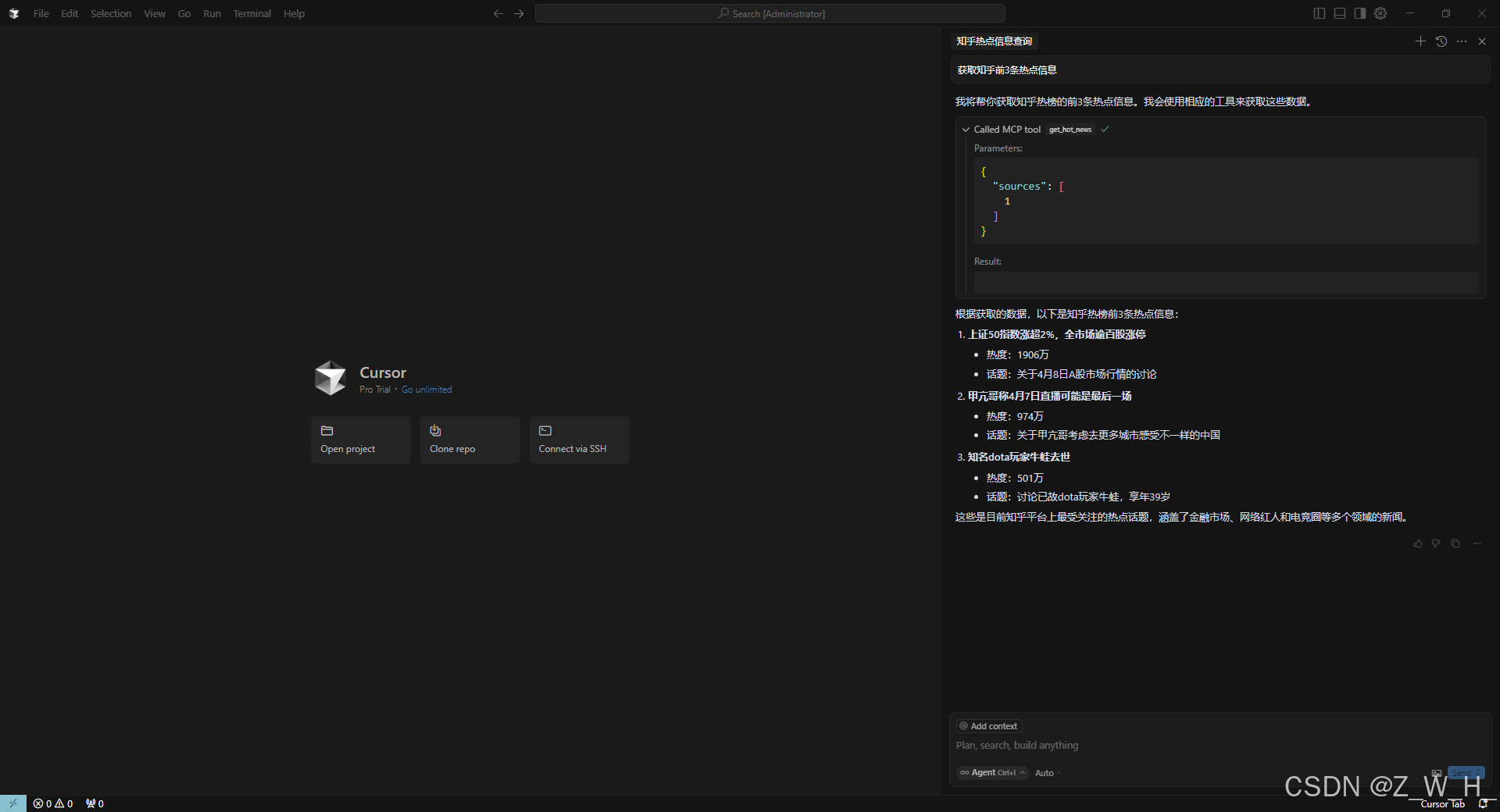Click Open project card
1500x812 pixels.
click(361, 440)
